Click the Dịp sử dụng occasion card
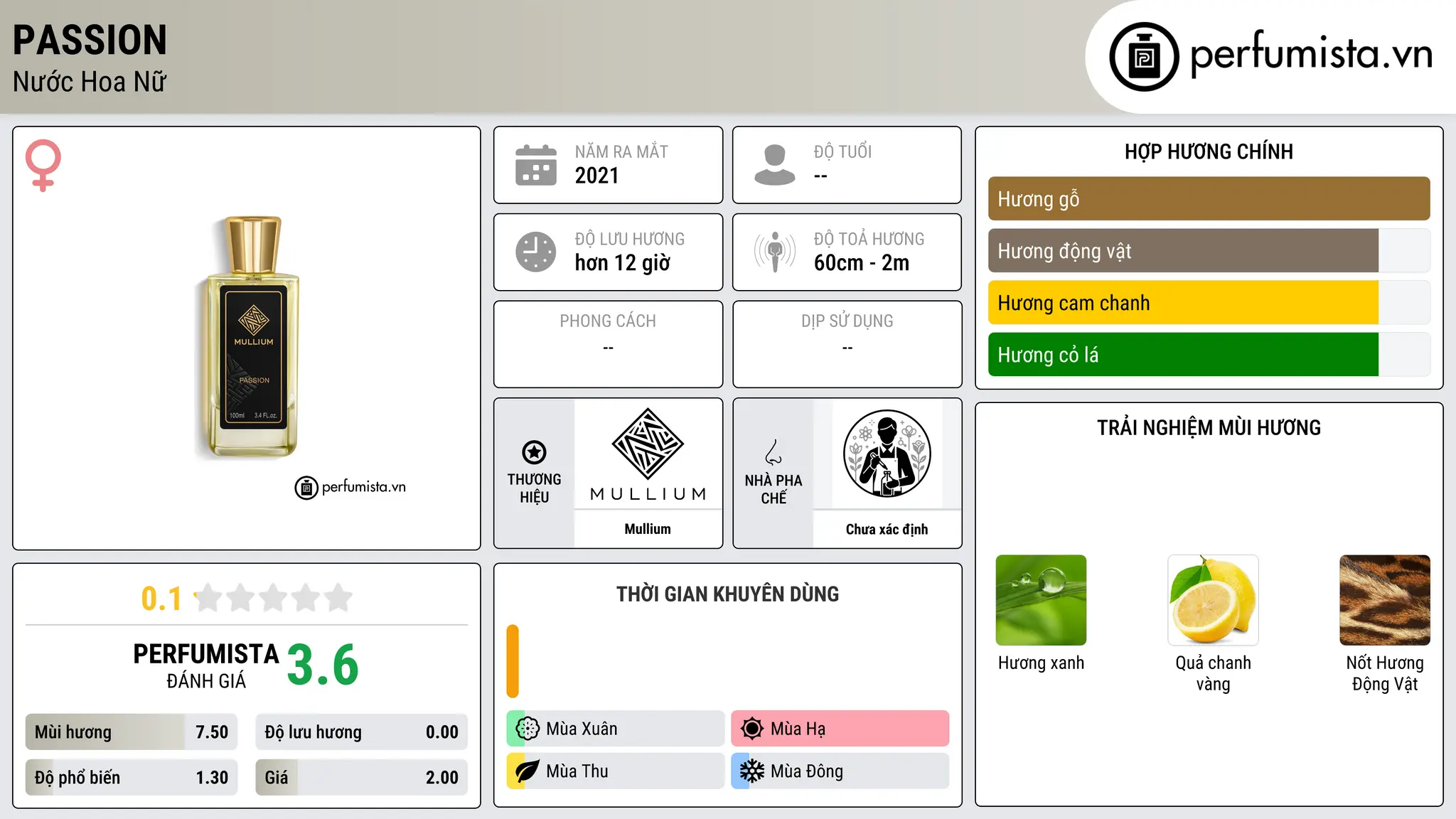This screenshot has width=1456, height=819. click(x=847, y=344)
